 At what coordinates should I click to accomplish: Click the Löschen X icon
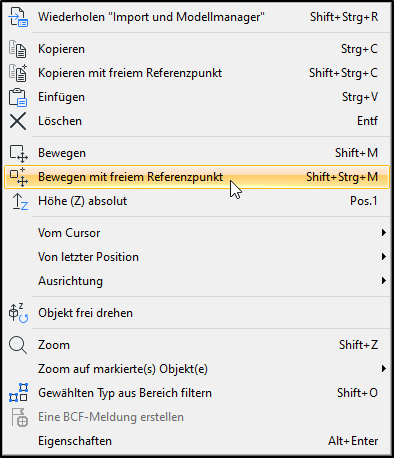18,121
